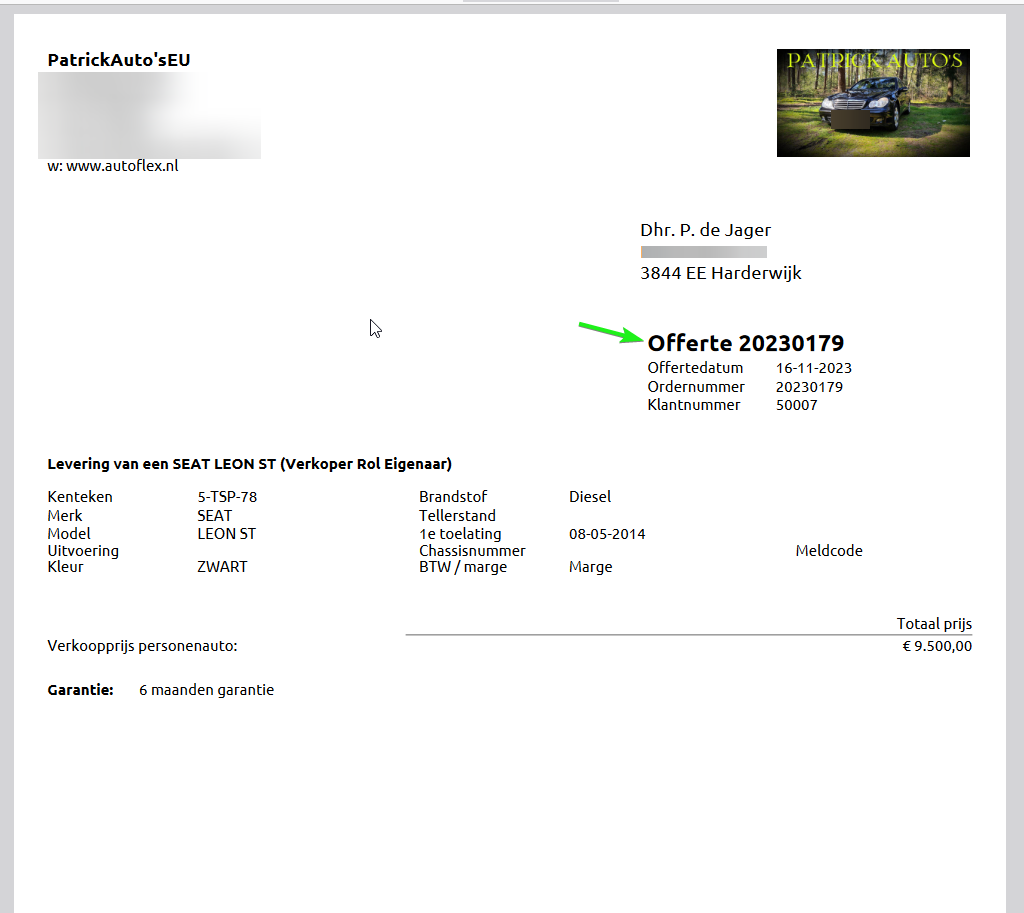The width and height of the screenshot is (1024, 913).
Task: Click the green arrow pointing to Offerte
Action: 610,332
